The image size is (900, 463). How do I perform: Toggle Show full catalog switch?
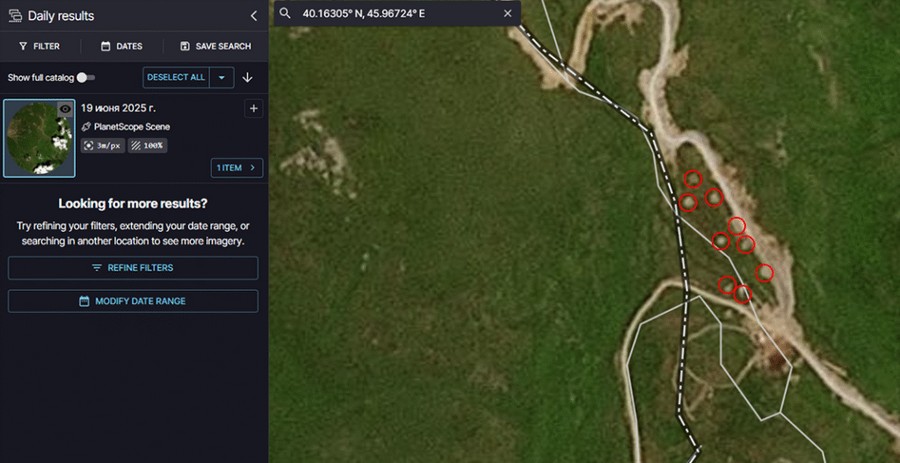click(86, 77)
